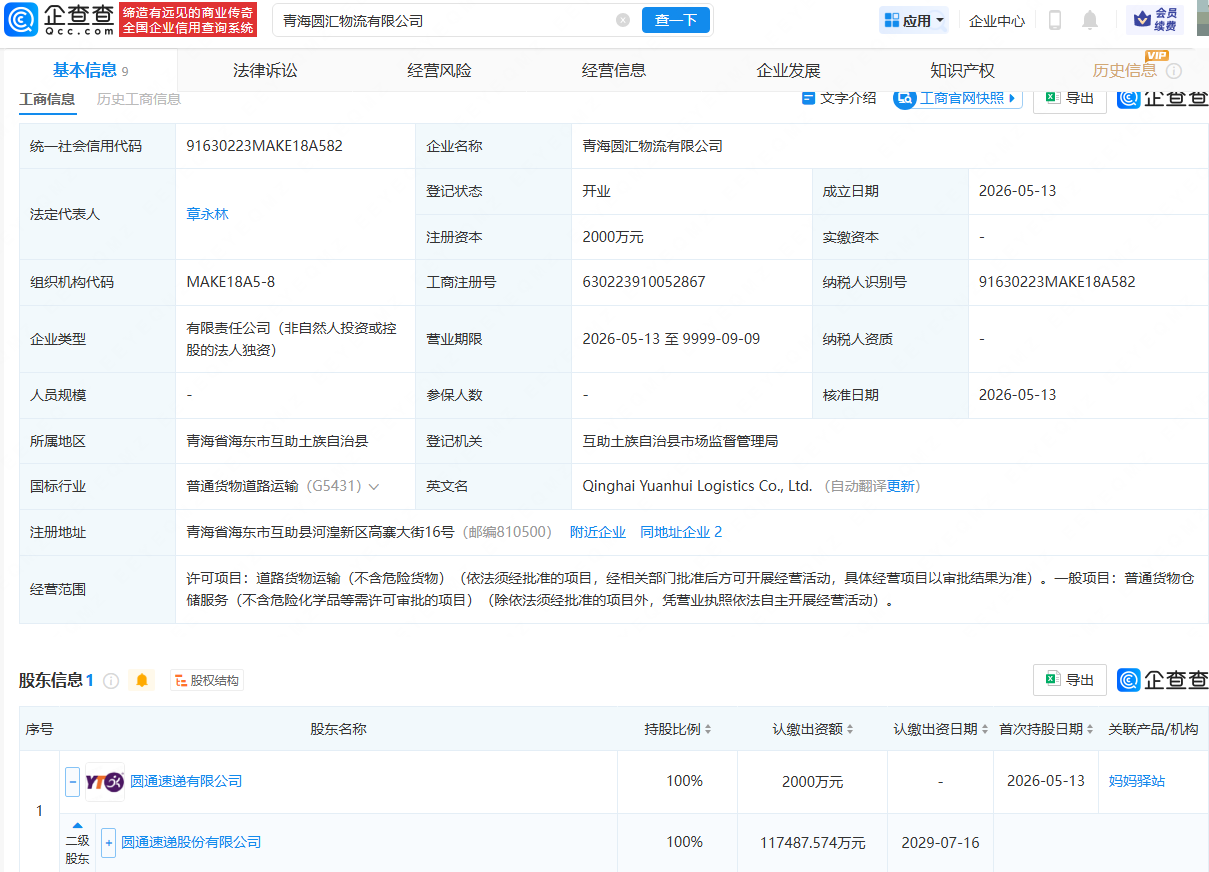Switch to 经营信息 tab
Image resolution: width=1209 pixels, height=872 pixels.
coord(614,71)
